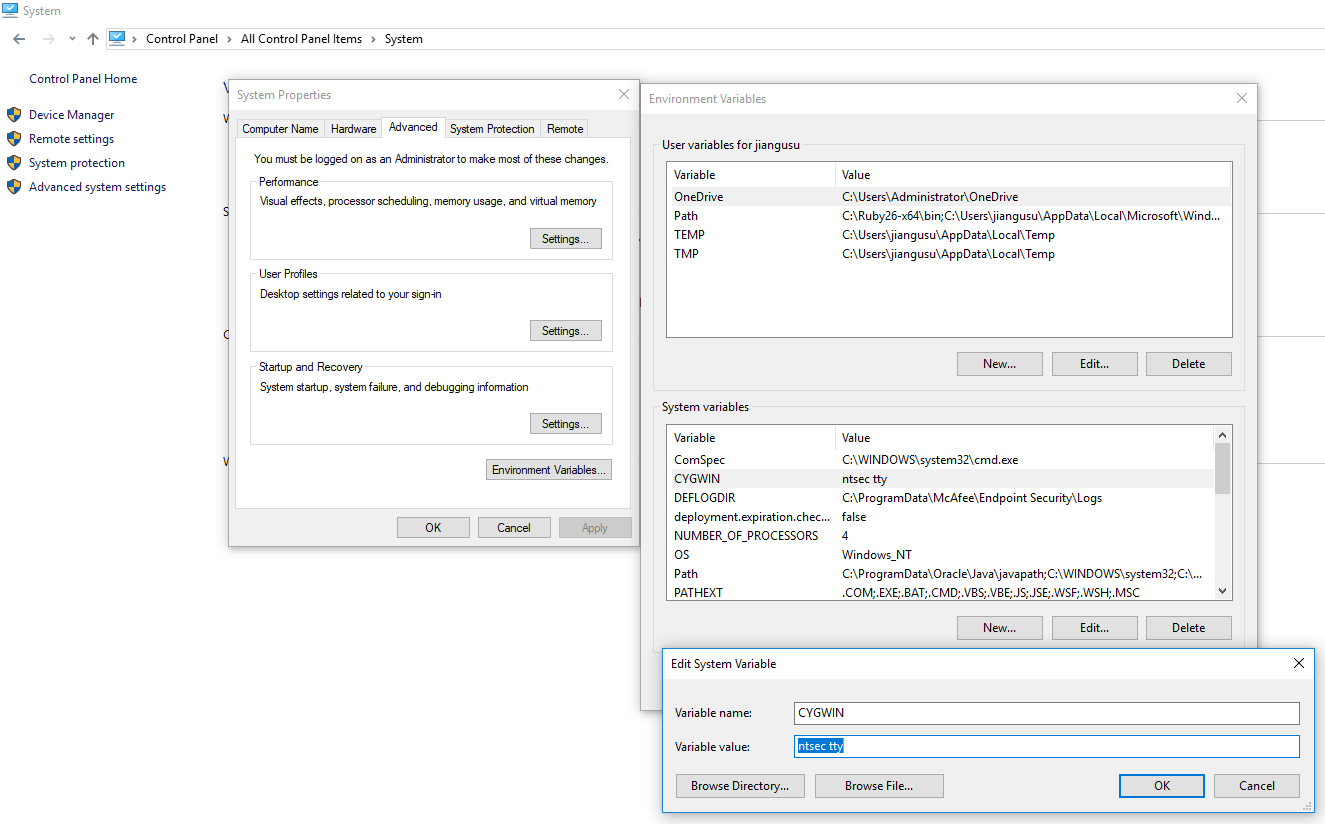
Task: Switch to the Hardware tab
Action: point(353,128)
